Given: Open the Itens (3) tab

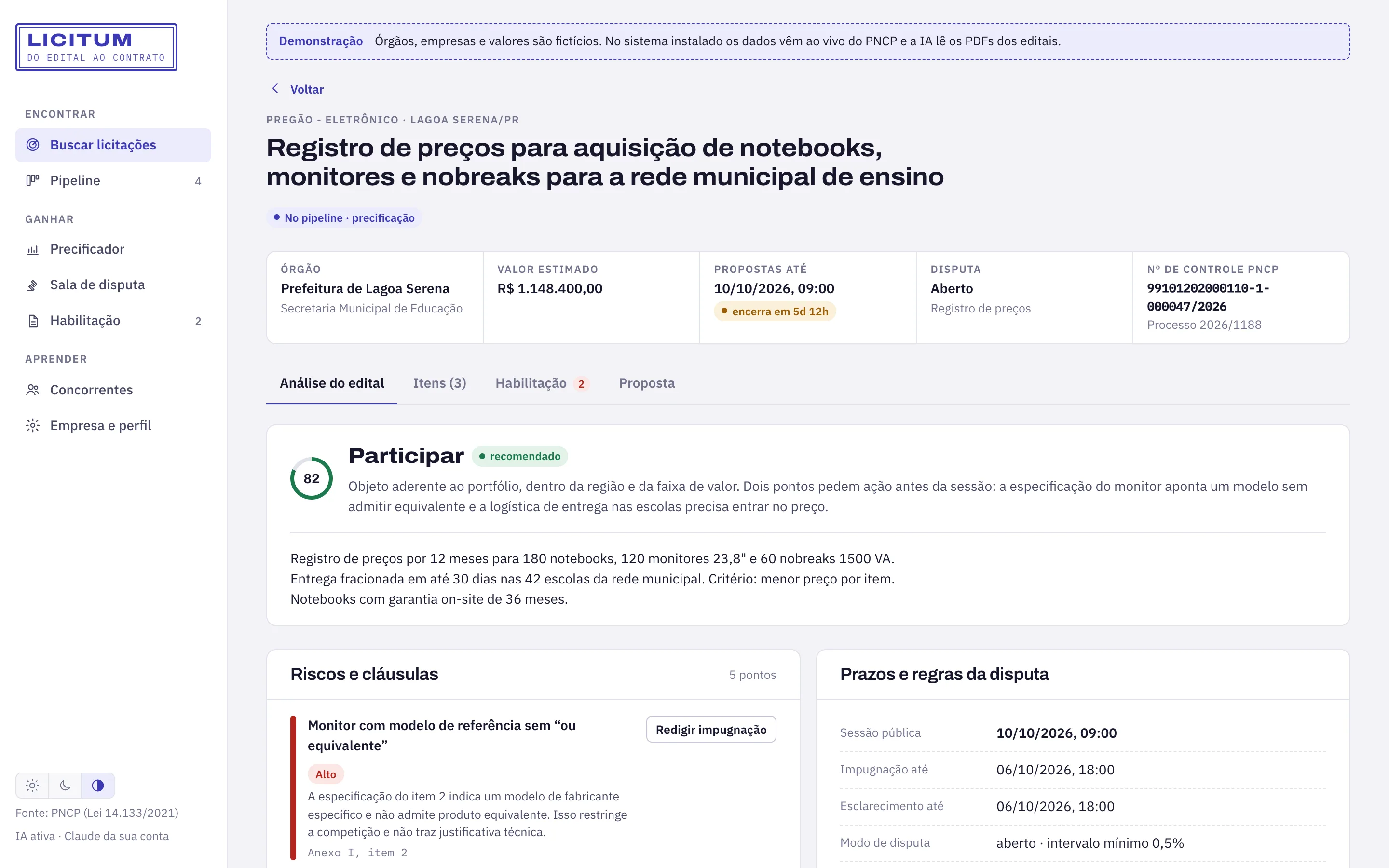Looking at the screenshot, I should coord(440,383).
